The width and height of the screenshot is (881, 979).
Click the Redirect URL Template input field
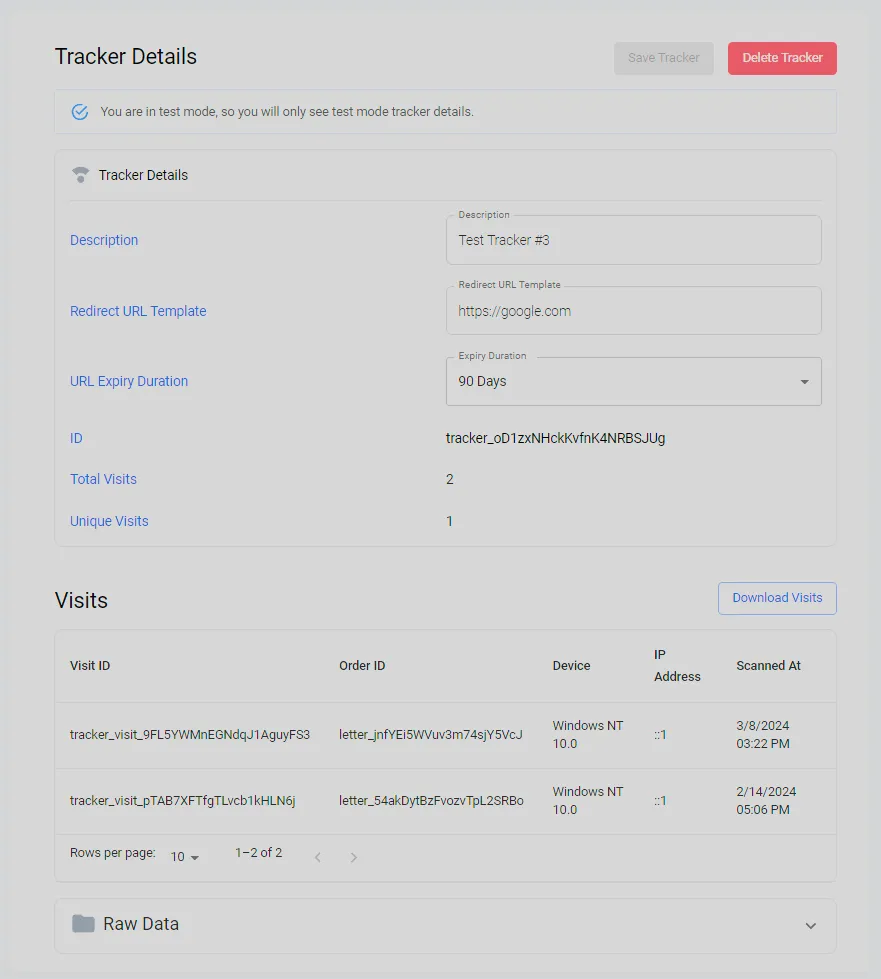click(x=633, y=311)
